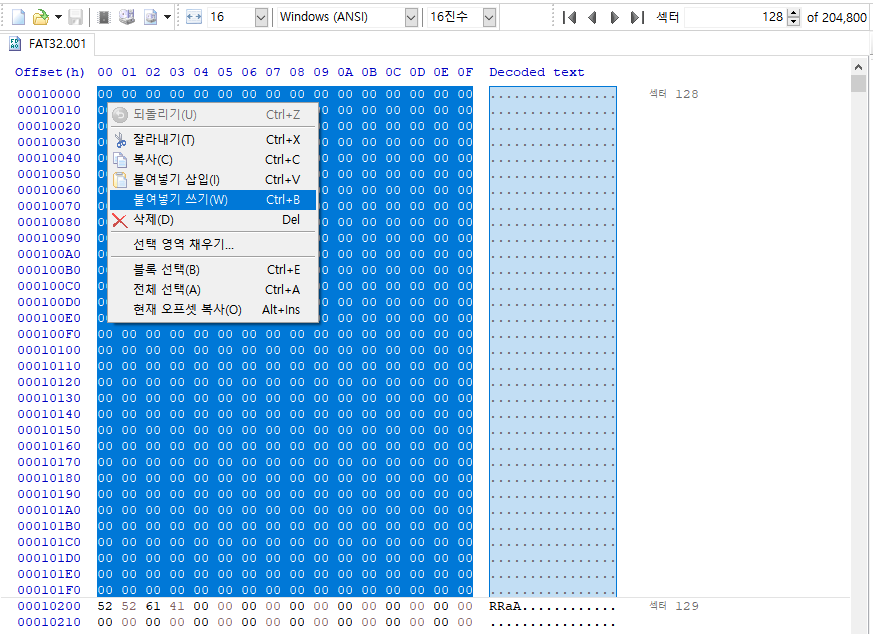The width and height of the screenshot is (873, 634).
Task: Choose 블록 선택(B) menu entry
Action: tap(212, 270)
